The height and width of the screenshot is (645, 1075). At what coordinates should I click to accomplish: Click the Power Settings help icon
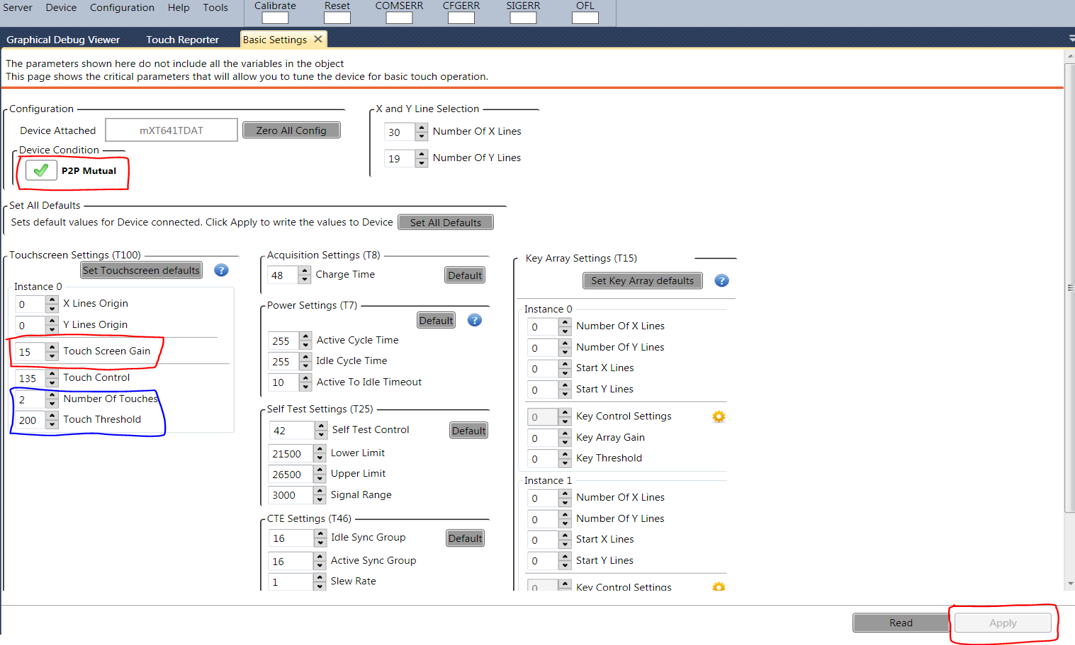point(475,320)
